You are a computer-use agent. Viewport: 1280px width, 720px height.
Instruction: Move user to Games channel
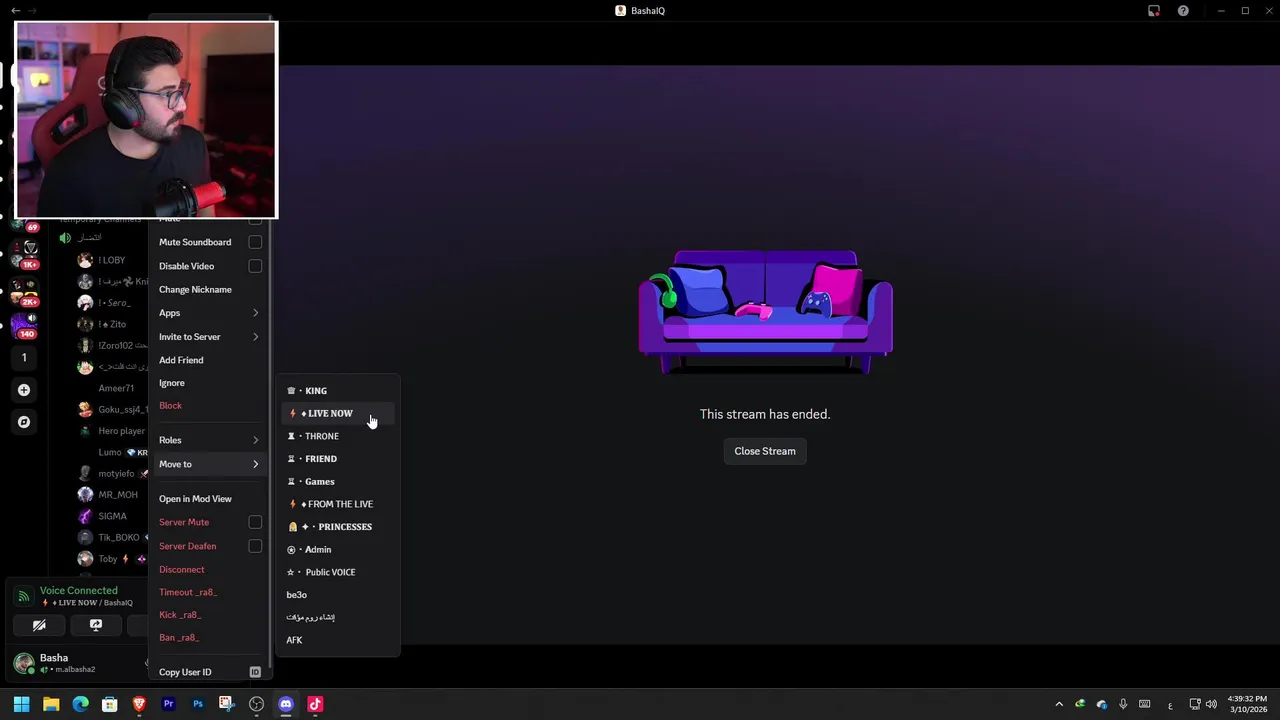point(337,481)
